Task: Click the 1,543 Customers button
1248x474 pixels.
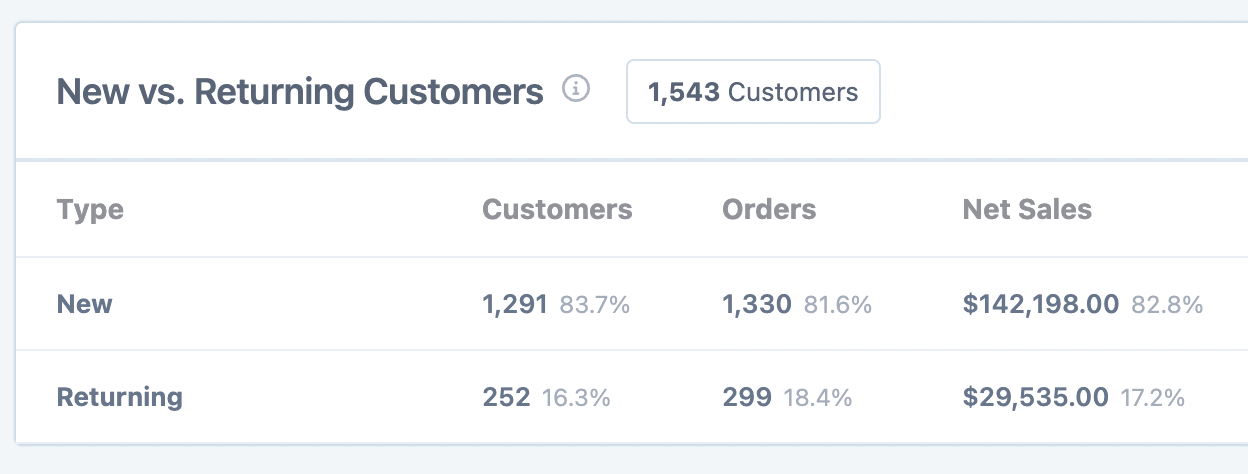Action: tap(753, 93)
